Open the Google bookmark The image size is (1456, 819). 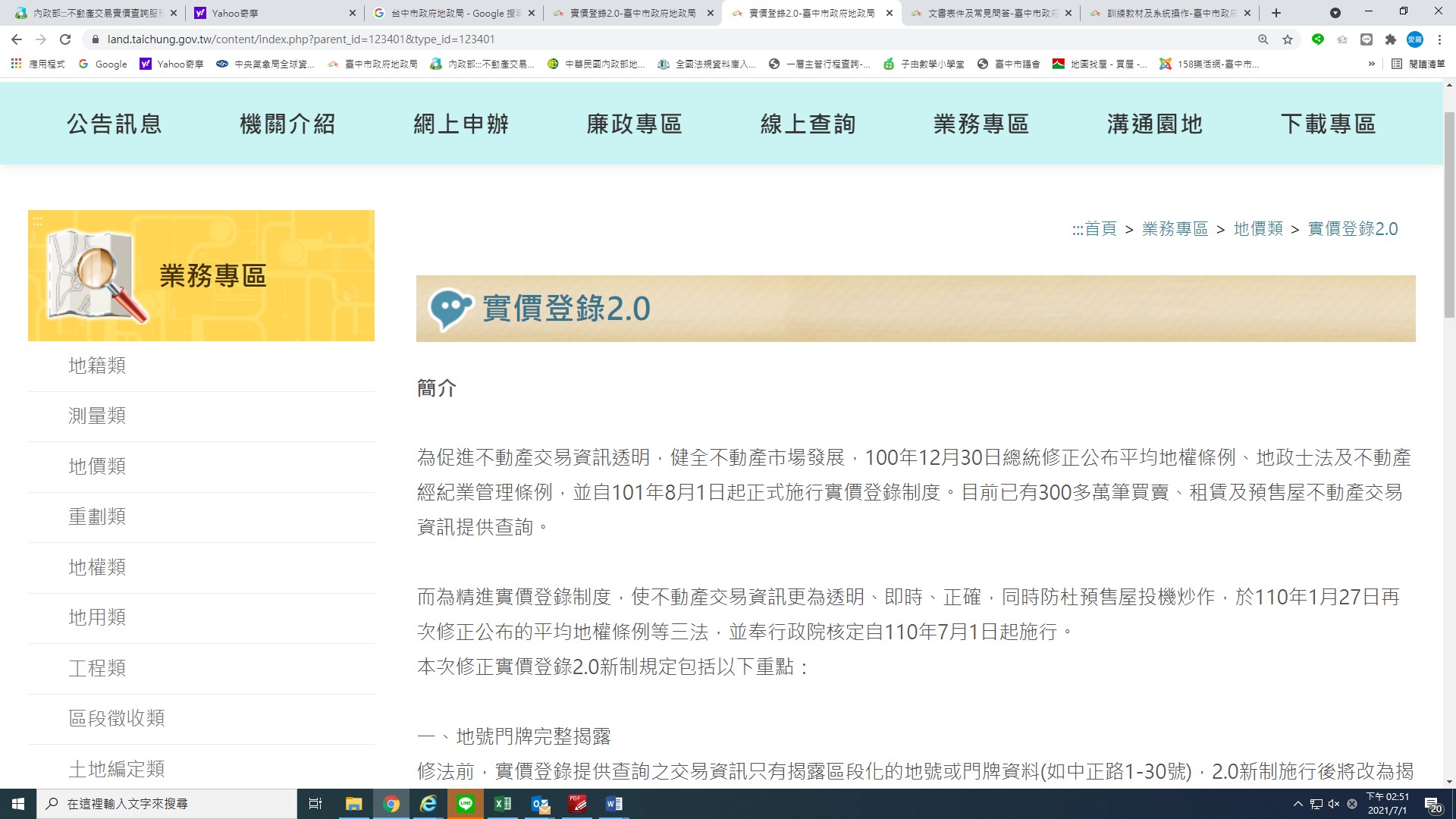(103, 64)
